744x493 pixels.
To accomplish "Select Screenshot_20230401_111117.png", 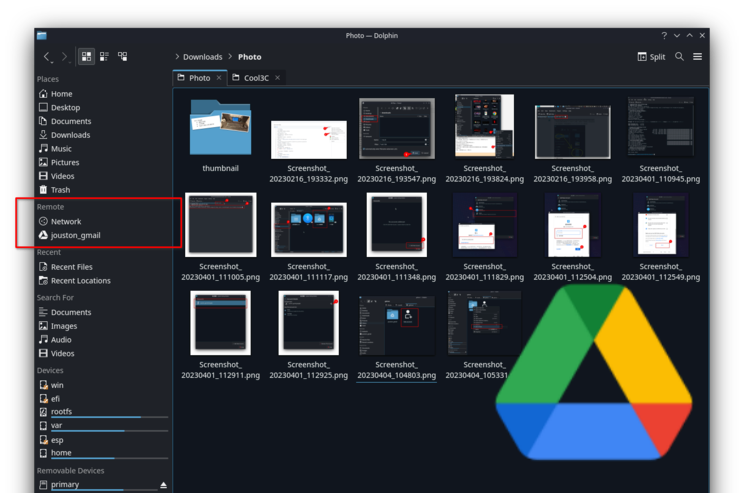I will [x=308, y=242].
